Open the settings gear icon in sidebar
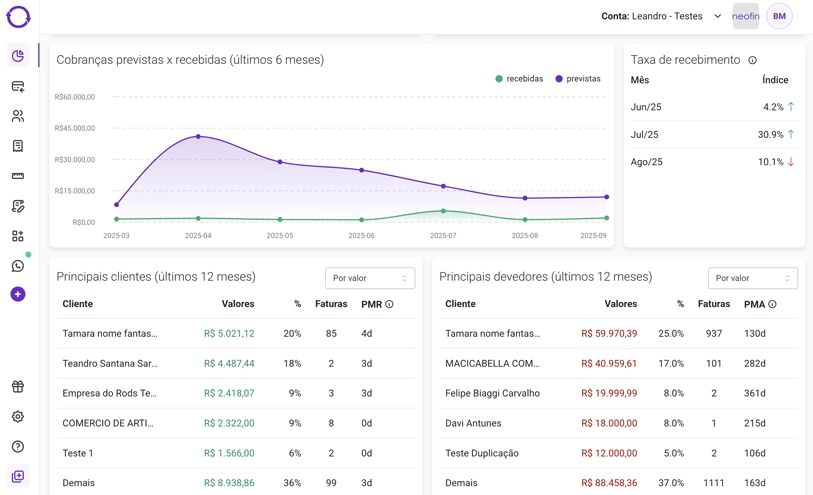 click(18, 417)
